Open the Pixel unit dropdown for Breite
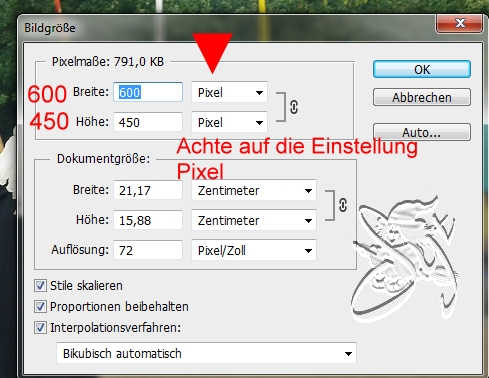 (229, 92)
